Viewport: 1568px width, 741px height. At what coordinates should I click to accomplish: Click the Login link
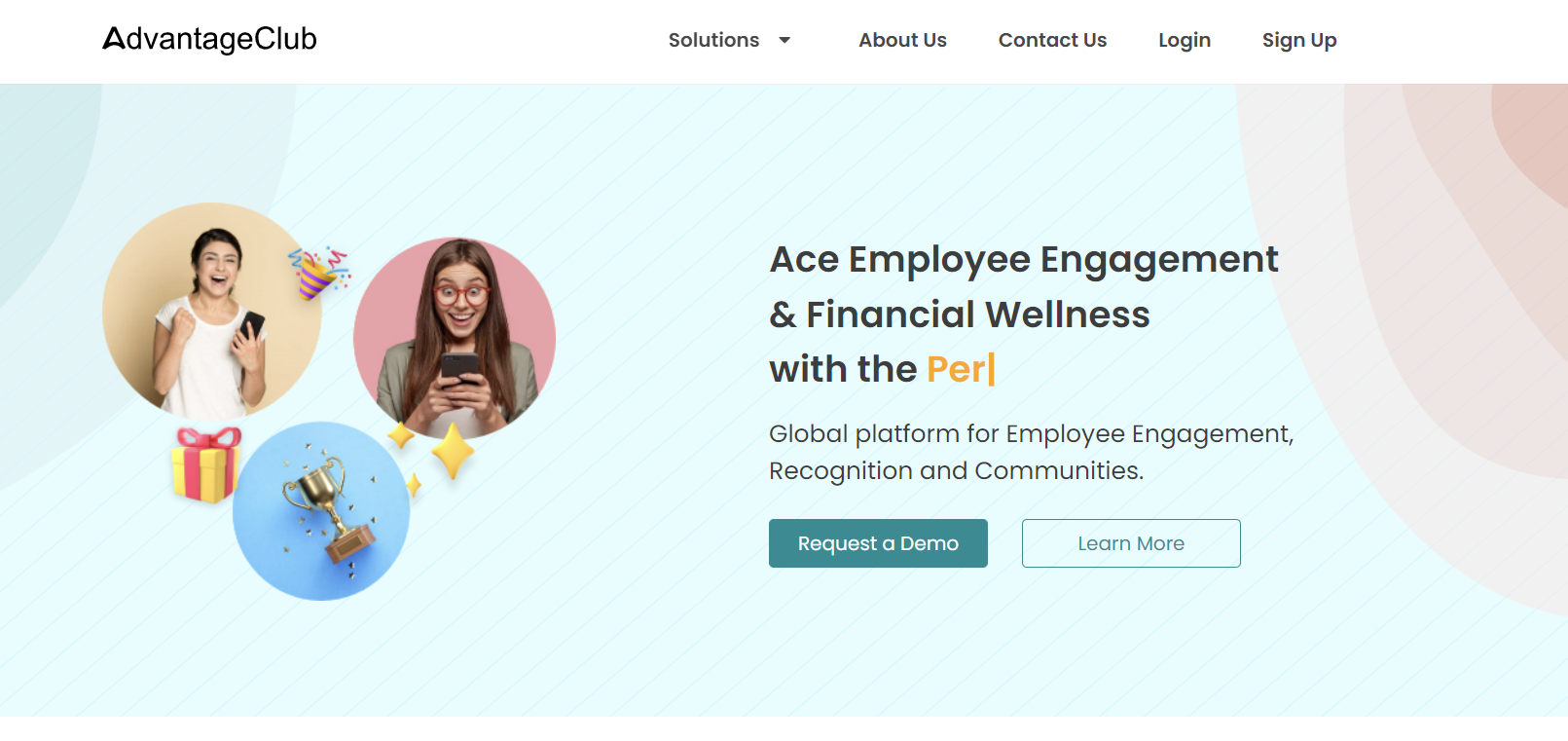[x=1184, y=40]
